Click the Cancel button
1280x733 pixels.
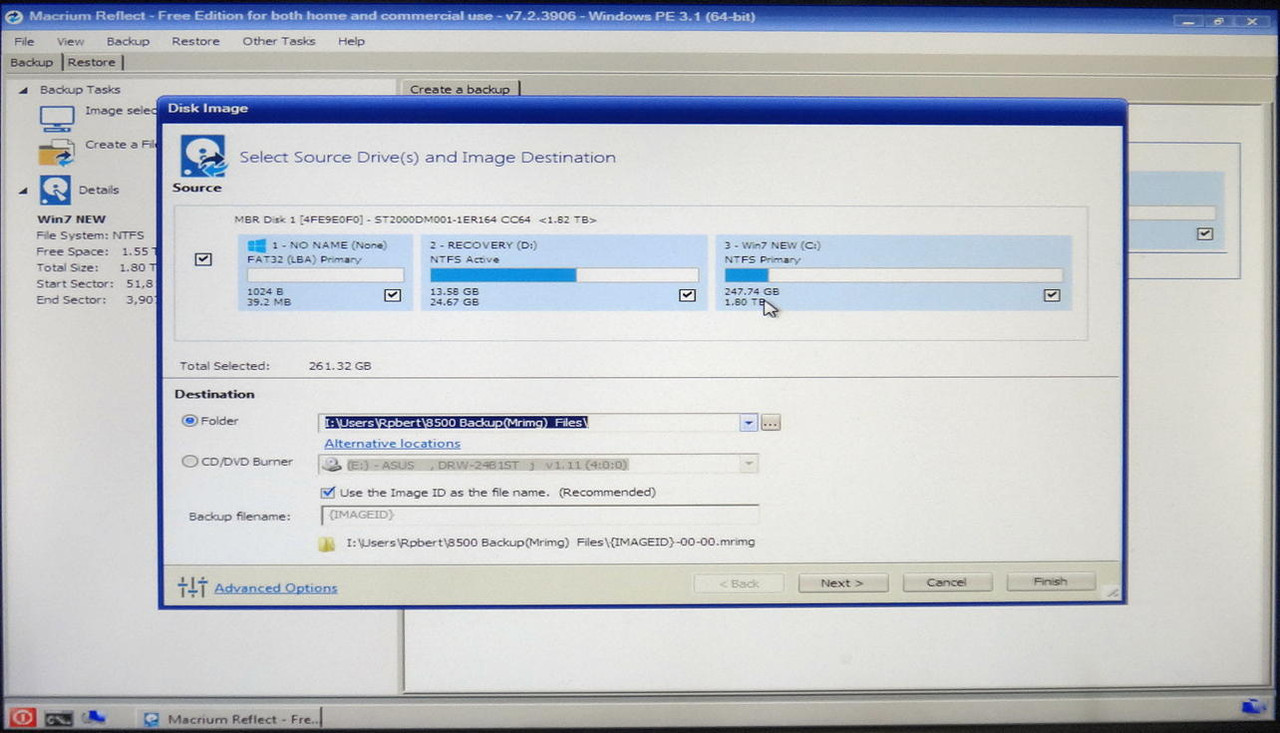[x=946, y=582]
